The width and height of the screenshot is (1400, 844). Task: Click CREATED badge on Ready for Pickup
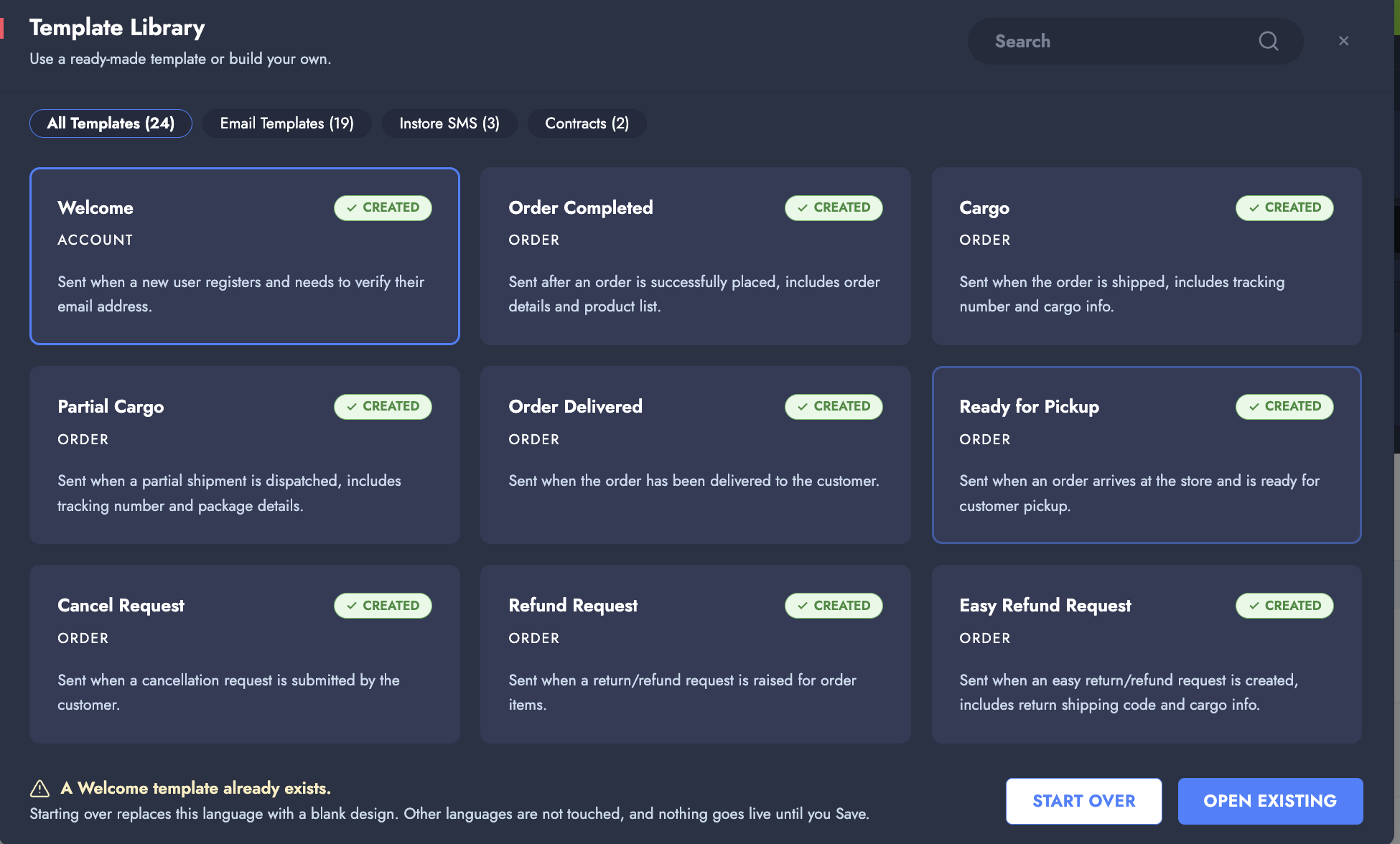1284,406
